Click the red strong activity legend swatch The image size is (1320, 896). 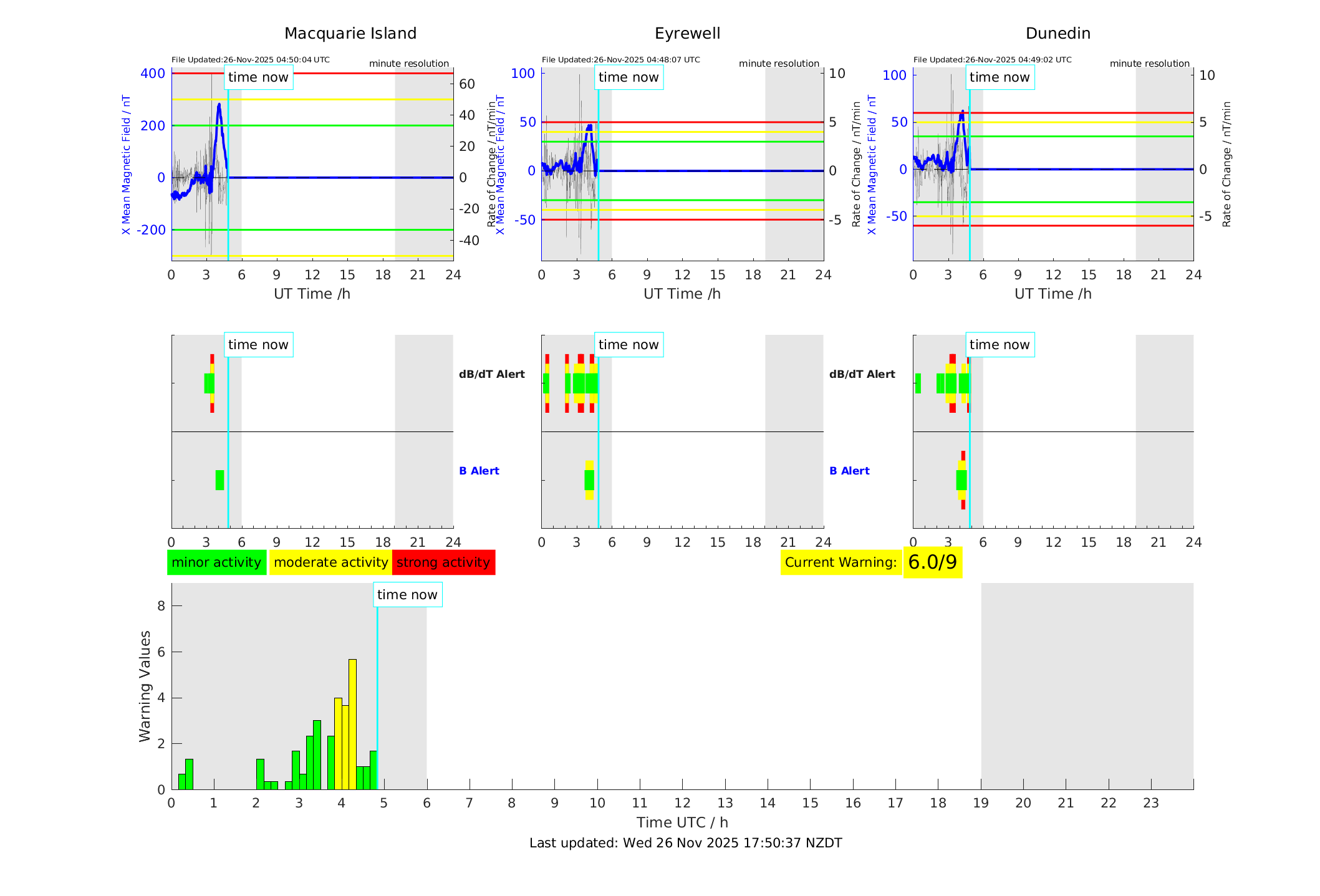pyautogui.click(x=443, y=562)
